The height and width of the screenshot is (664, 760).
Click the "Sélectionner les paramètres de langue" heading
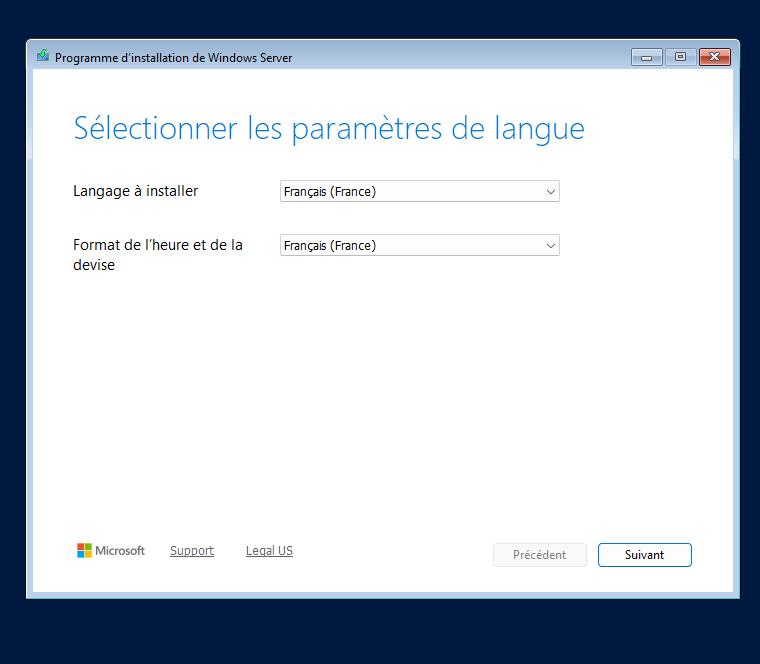pyautogui.click(x=329, y=129)
